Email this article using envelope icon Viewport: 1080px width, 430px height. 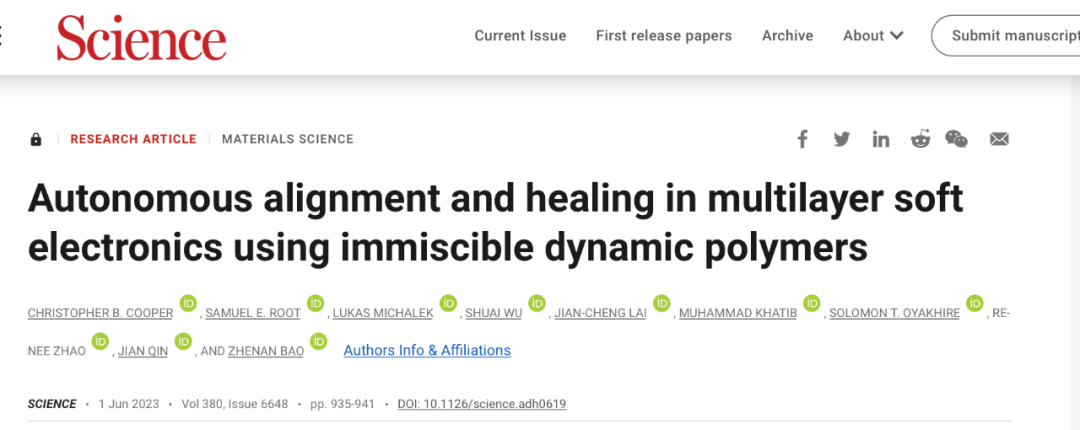(999, 139)
